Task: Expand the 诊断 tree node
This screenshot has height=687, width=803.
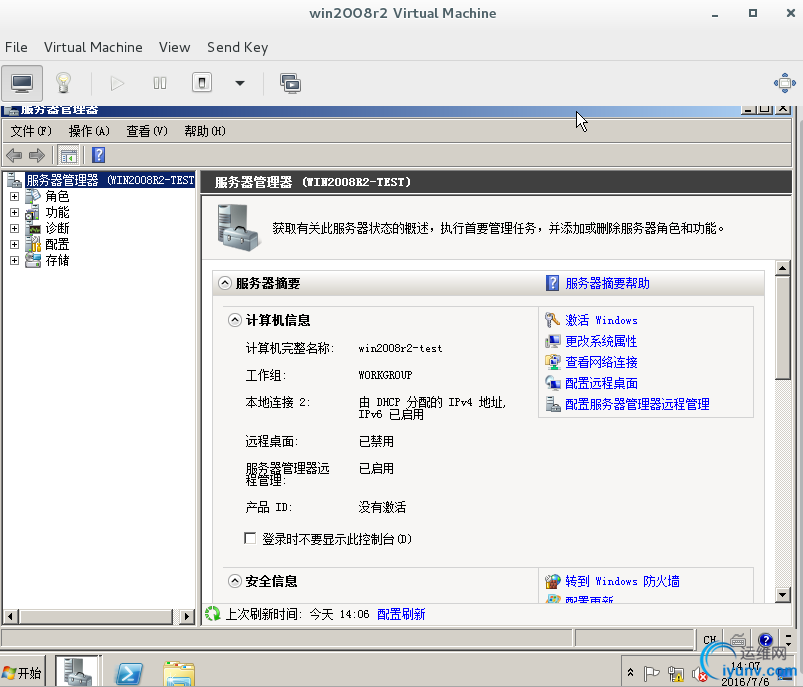Action: 14,228
